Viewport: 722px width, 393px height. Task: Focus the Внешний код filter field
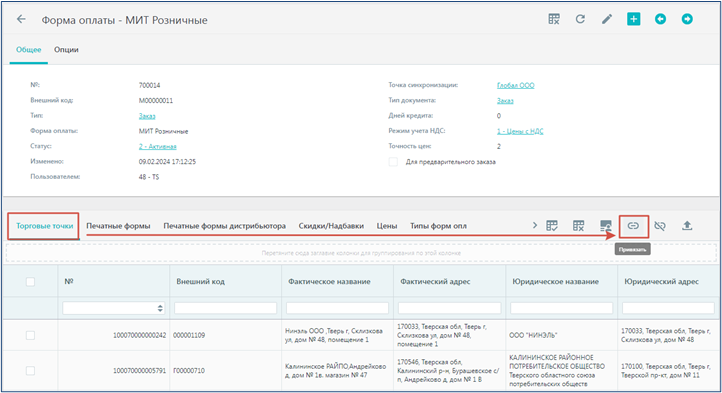point(226,308)
